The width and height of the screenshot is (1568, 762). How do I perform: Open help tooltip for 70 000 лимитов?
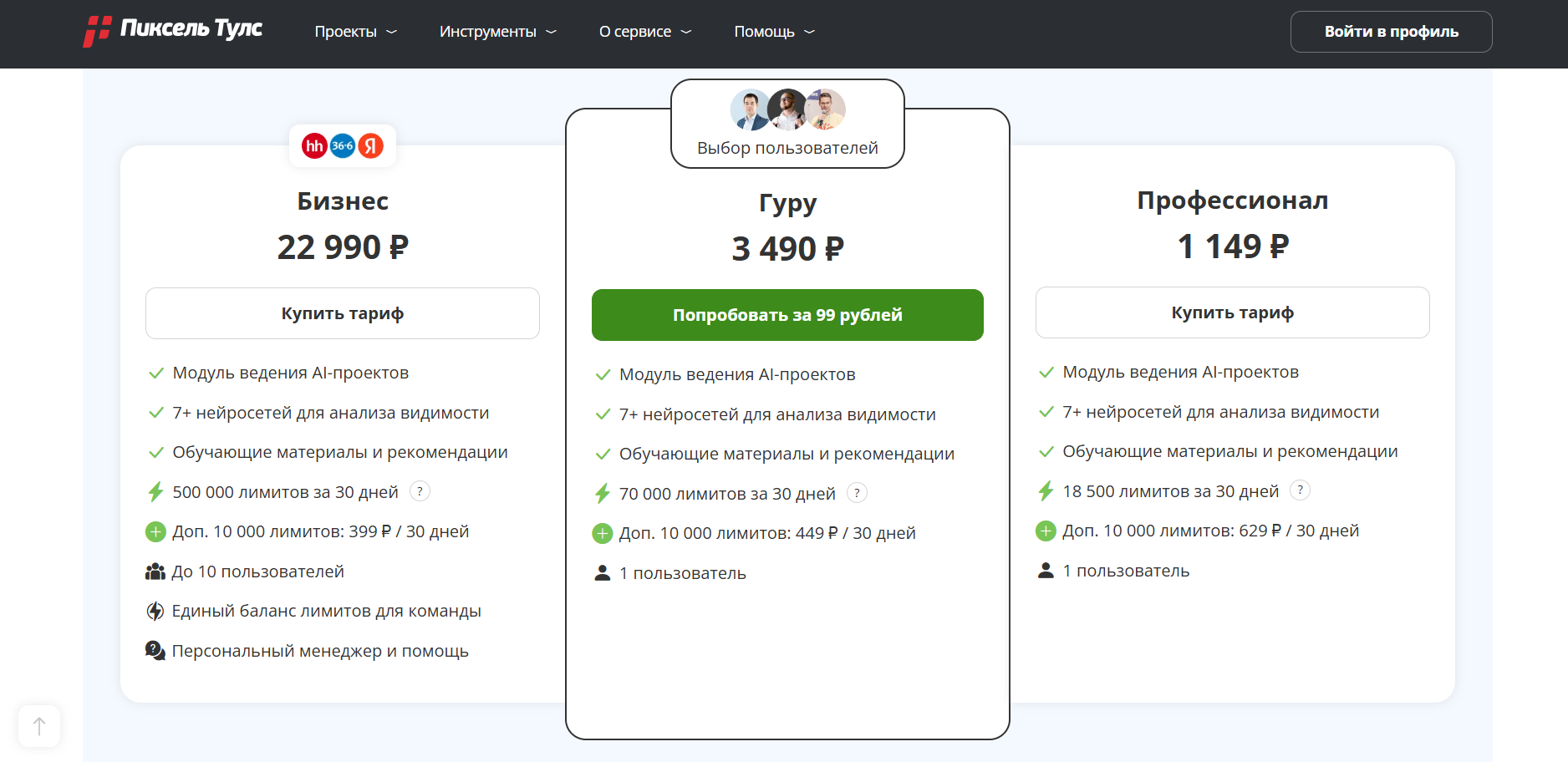[x=857, y=493]
